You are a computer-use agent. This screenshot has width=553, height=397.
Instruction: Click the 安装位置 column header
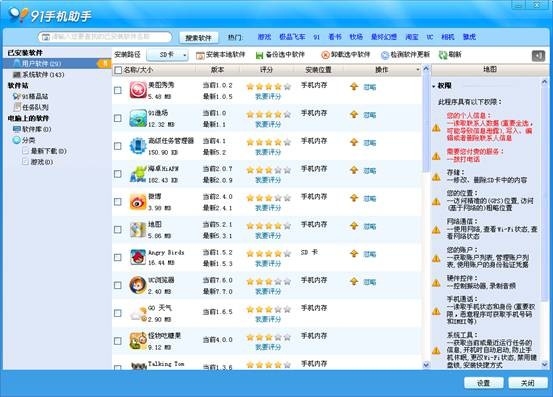318,70
